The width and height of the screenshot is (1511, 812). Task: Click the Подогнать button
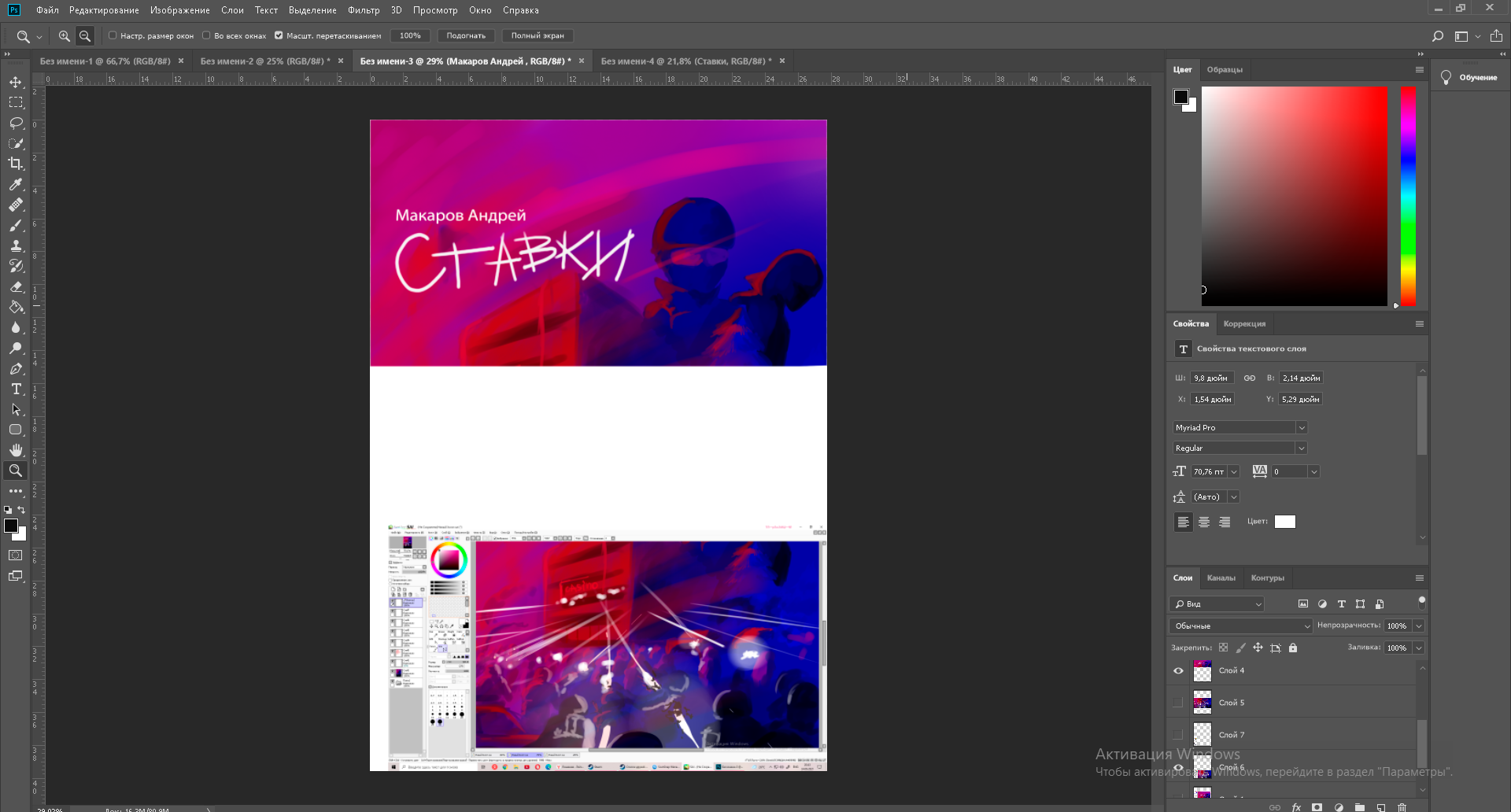(466, 36)
